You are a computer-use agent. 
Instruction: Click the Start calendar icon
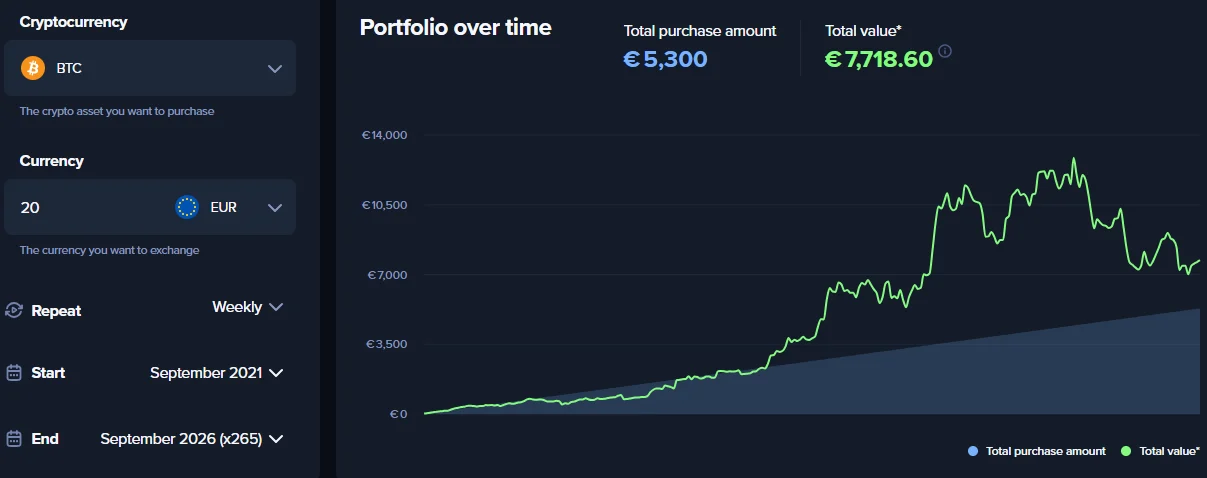click(x=14, y=373)
